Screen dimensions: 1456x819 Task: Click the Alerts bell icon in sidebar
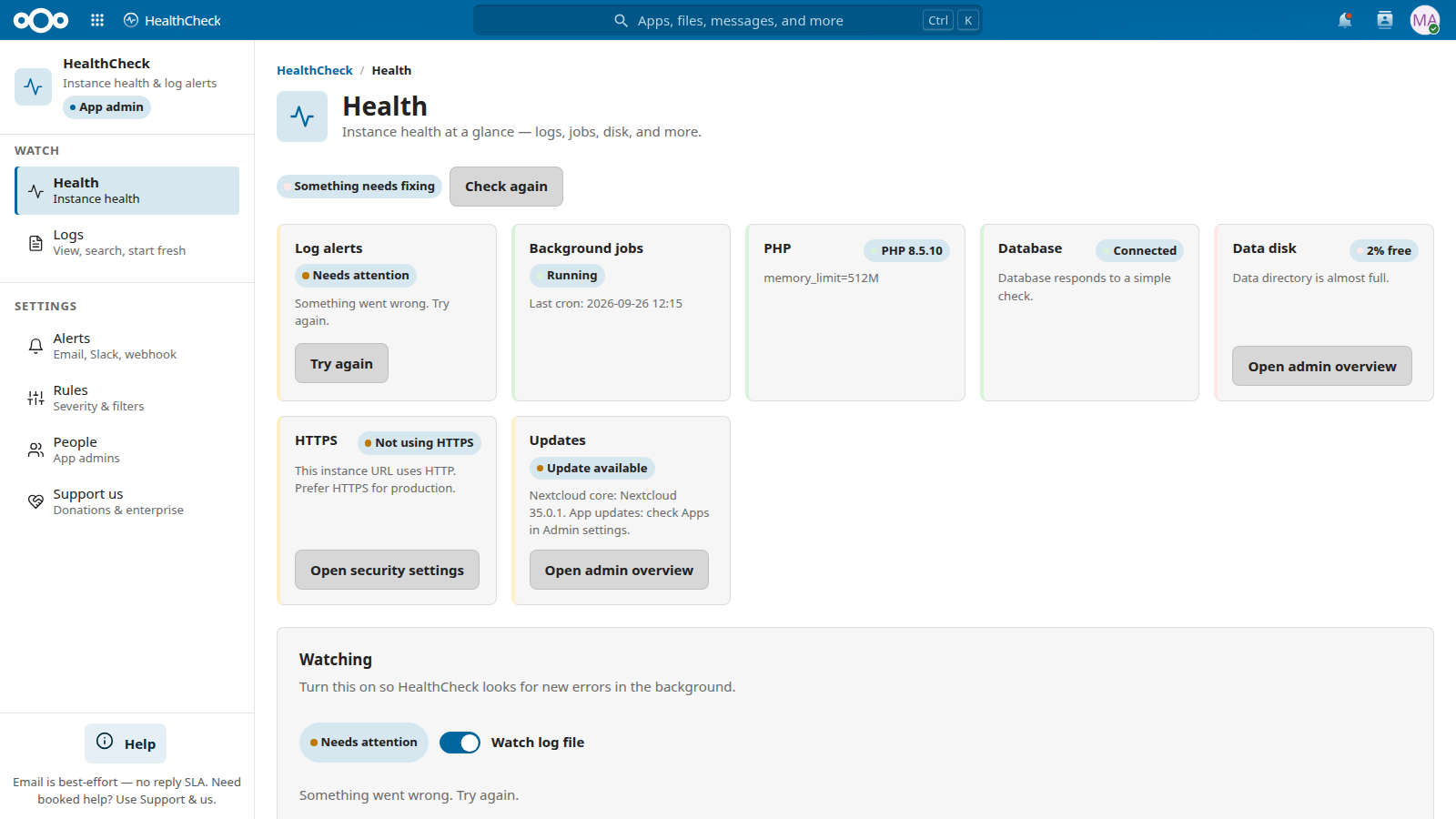tap(35, 346)
